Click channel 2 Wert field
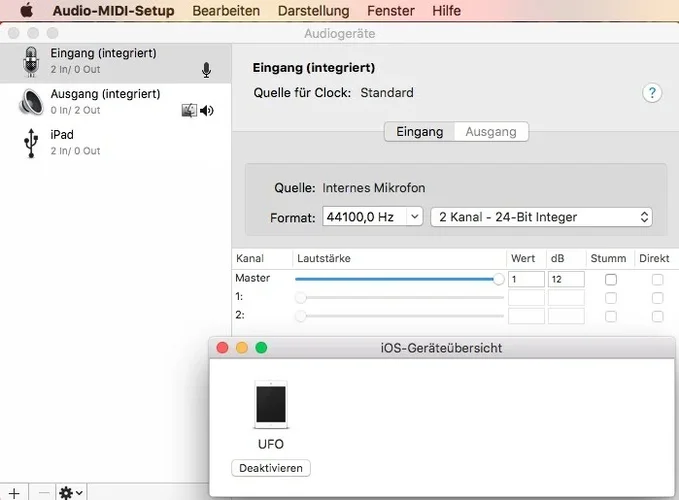The image size is (679, 500). coord(526,316)
